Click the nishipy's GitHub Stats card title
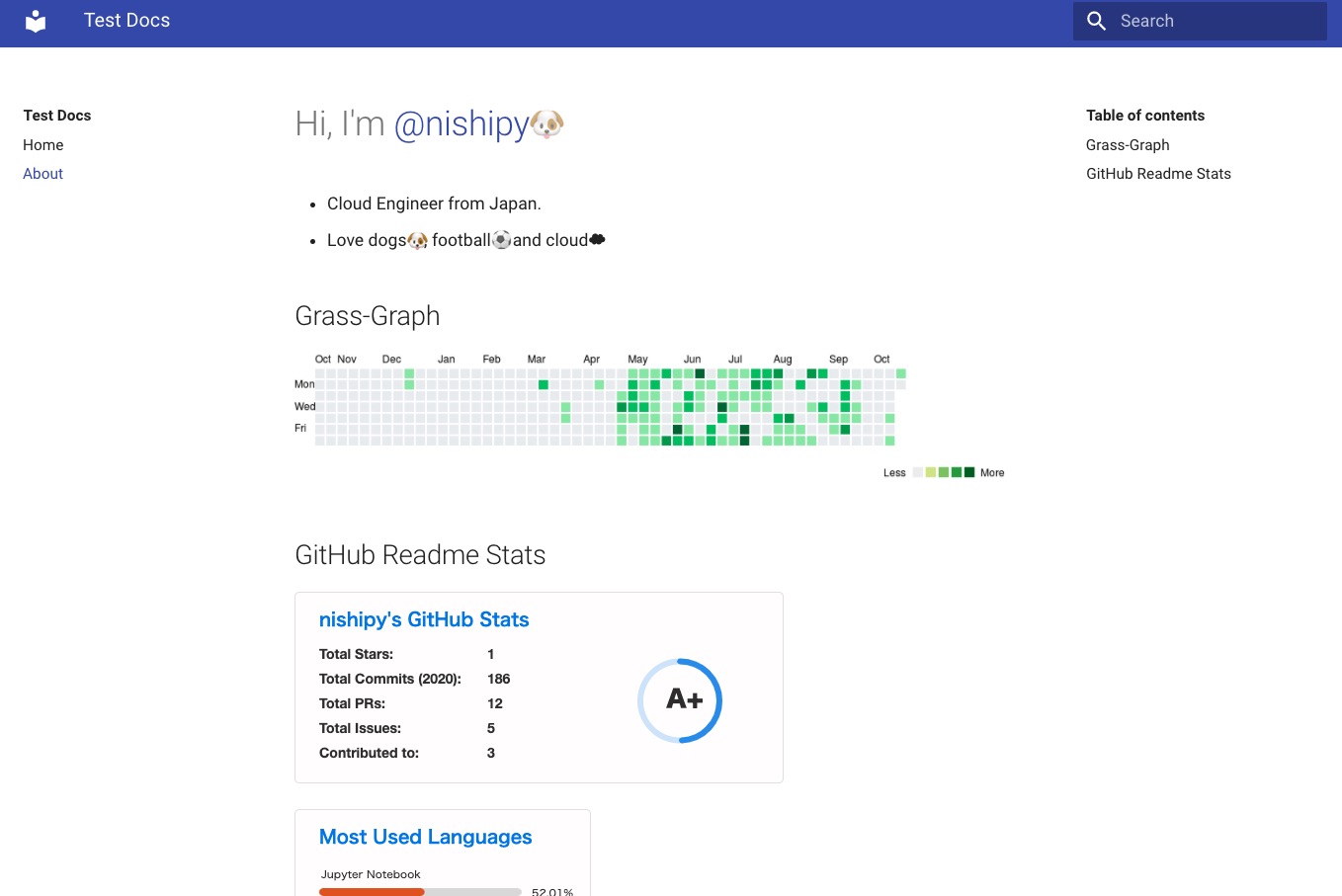The height and width of the screenshot is (896, 1342). coord(424,619)
